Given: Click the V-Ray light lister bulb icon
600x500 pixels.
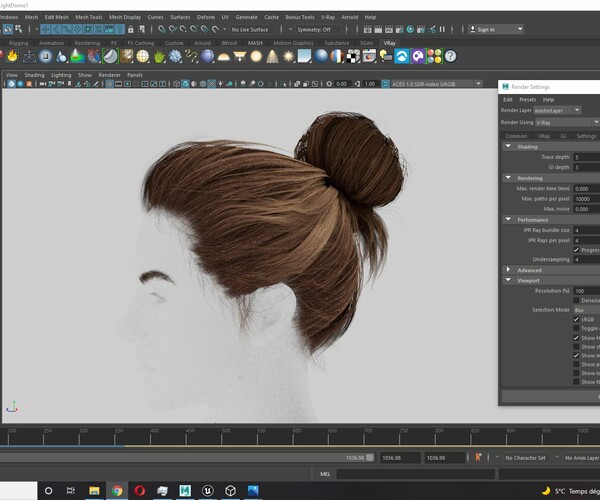Looking at the screenshot, I should tap(386, 56).
